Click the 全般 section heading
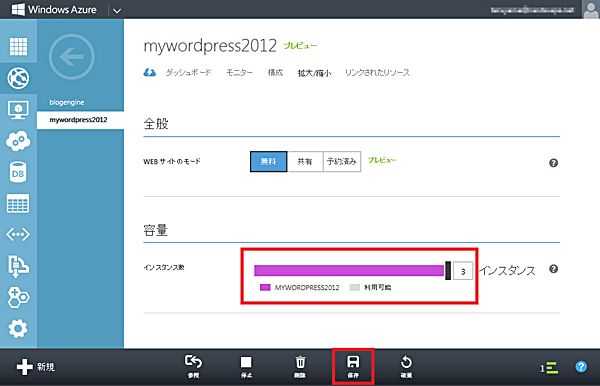The image size is (600, 386). [156, 124]
